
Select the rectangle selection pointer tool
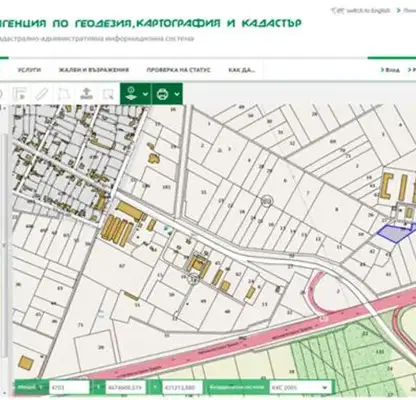coord(108,94)
